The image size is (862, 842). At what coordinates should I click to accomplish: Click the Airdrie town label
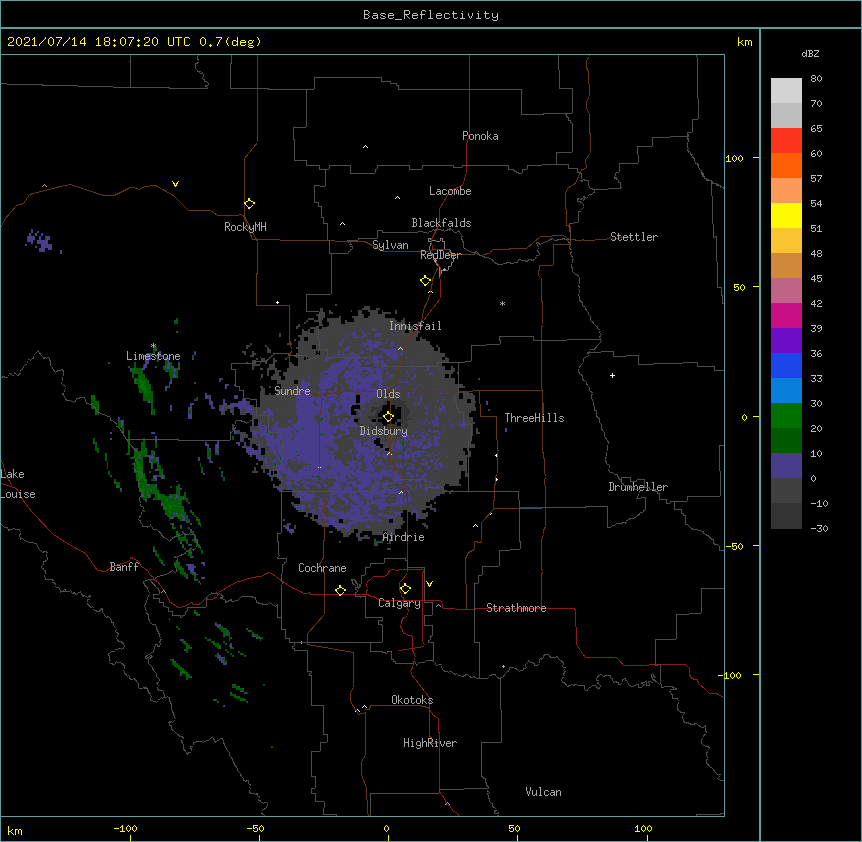point(404,537)
